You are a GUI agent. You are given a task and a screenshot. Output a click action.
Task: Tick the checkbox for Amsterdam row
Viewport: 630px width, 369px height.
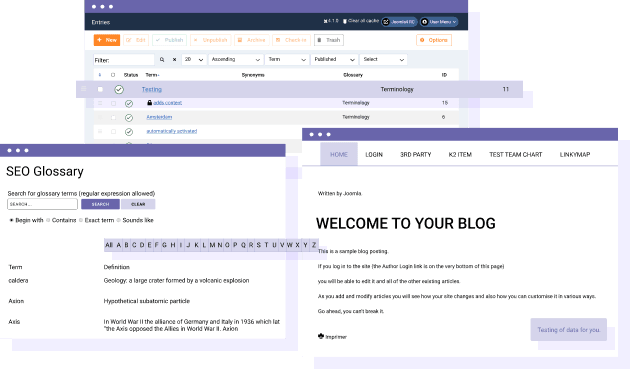(x=113, y=117)
